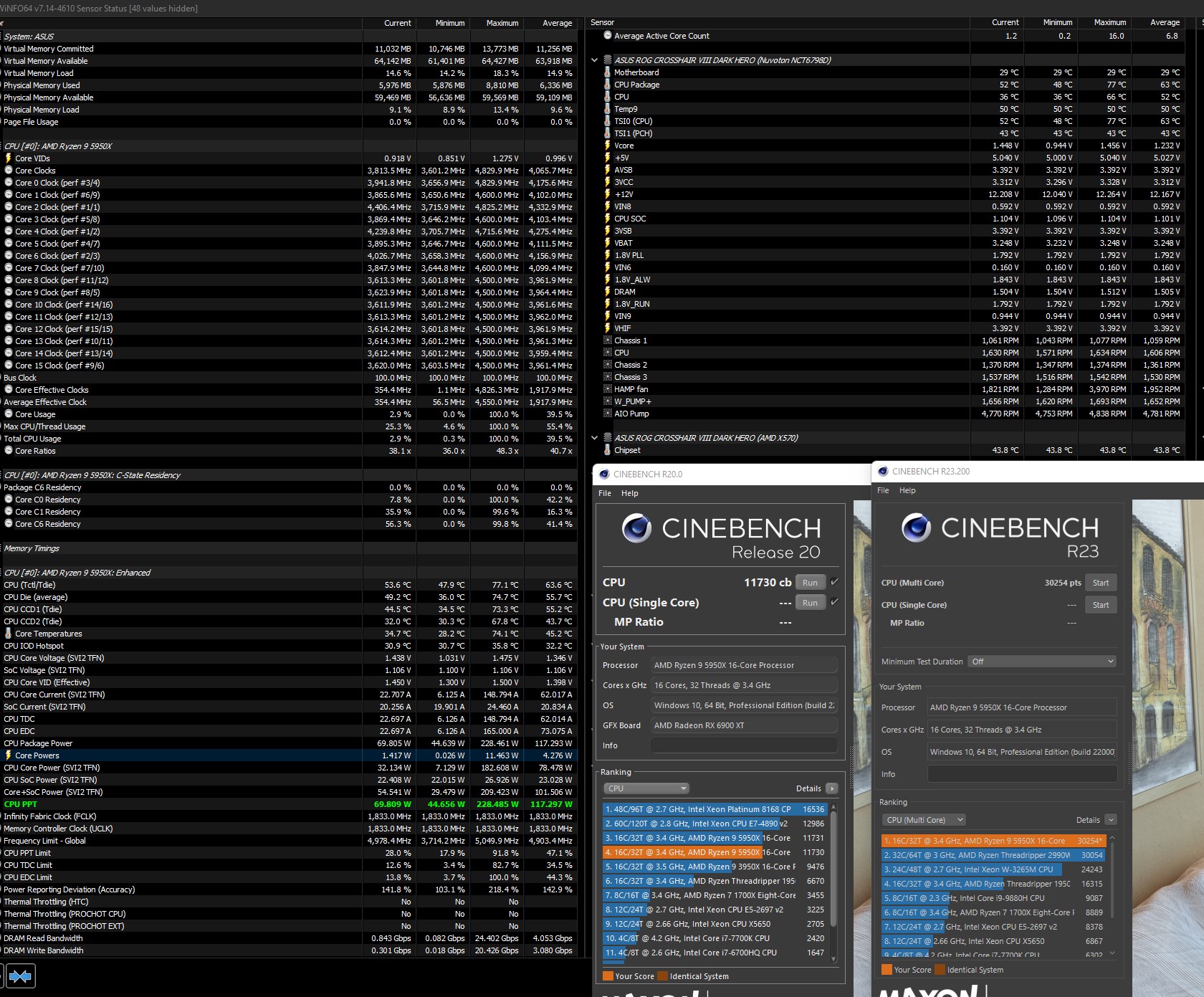Click the Details arrow in Cinebench R20 ranking

[832, 788]
